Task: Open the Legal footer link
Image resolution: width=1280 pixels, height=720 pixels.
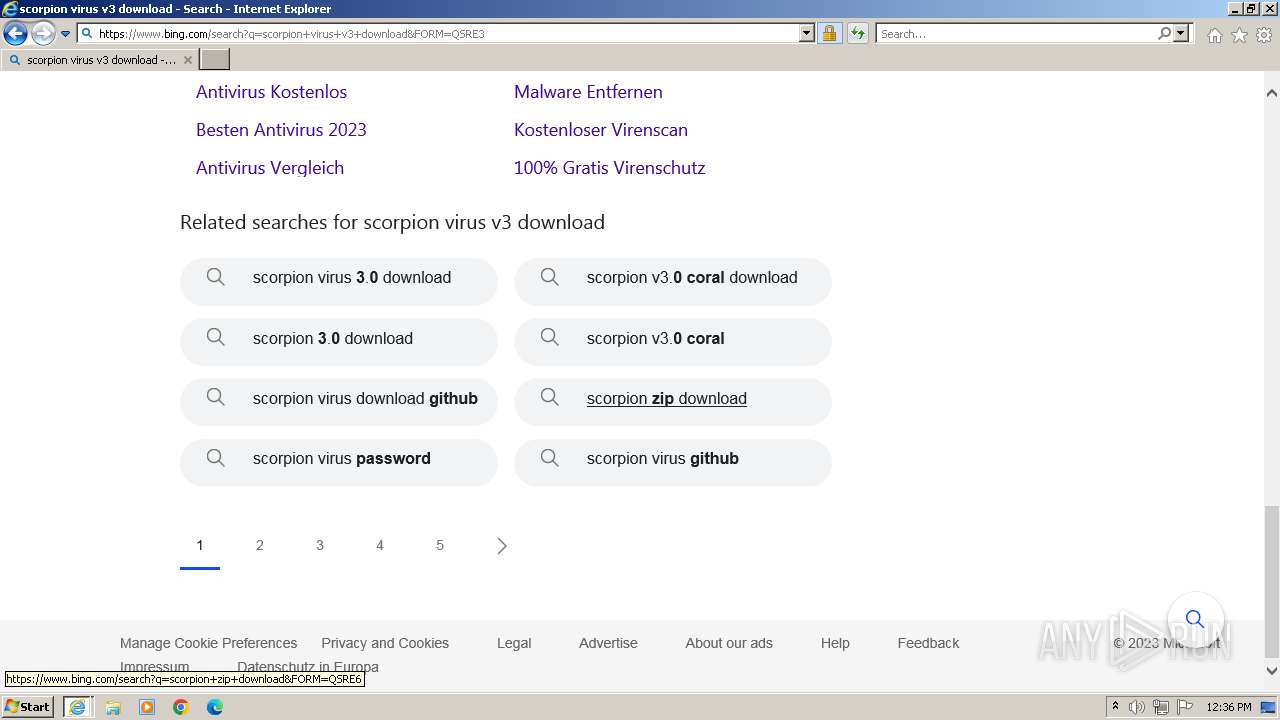Action: click(x=514, y=643)
